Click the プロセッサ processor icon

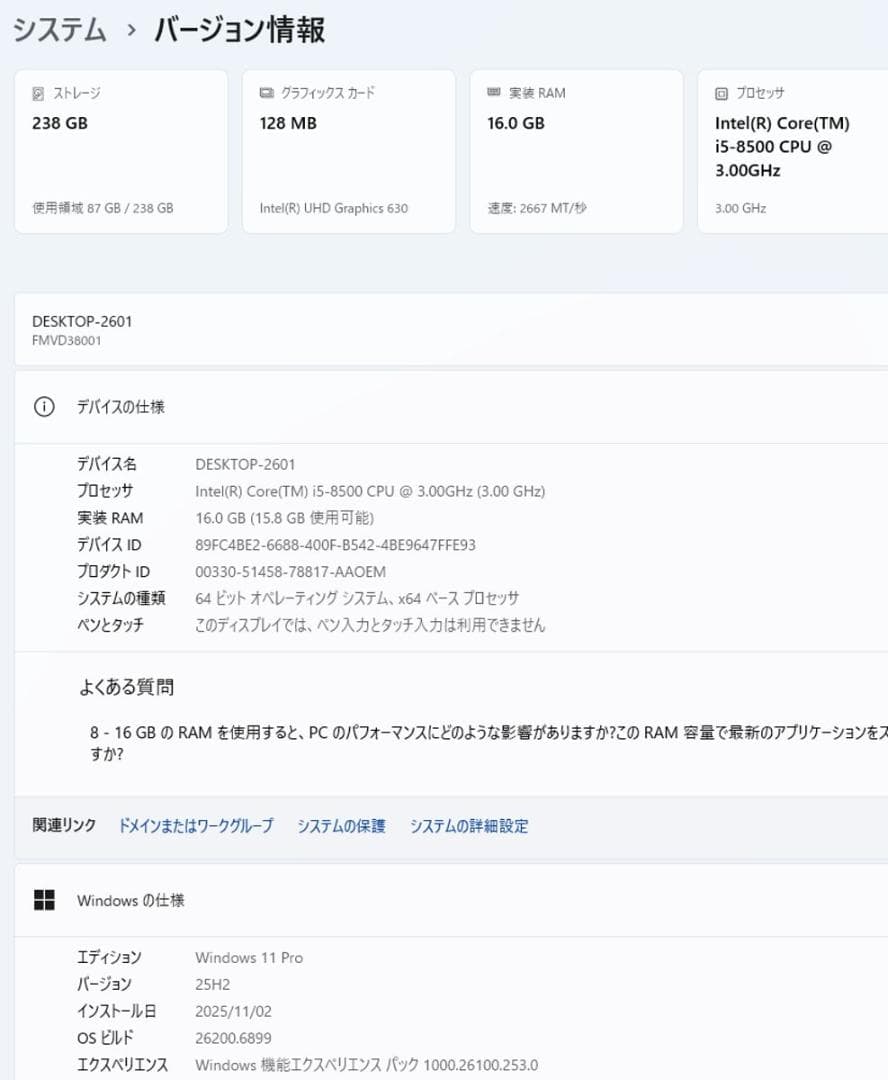719,93
